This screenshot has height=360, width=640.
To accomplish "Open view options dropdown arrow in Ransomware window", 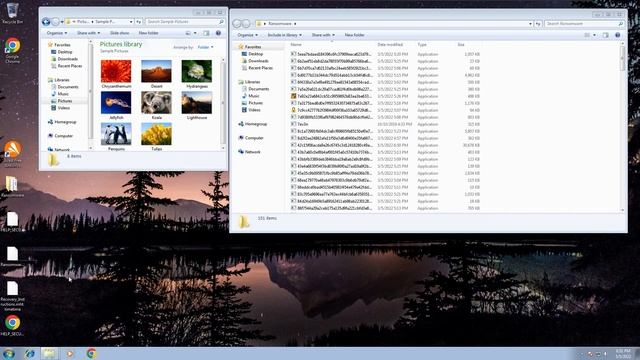I will (594, 35).
